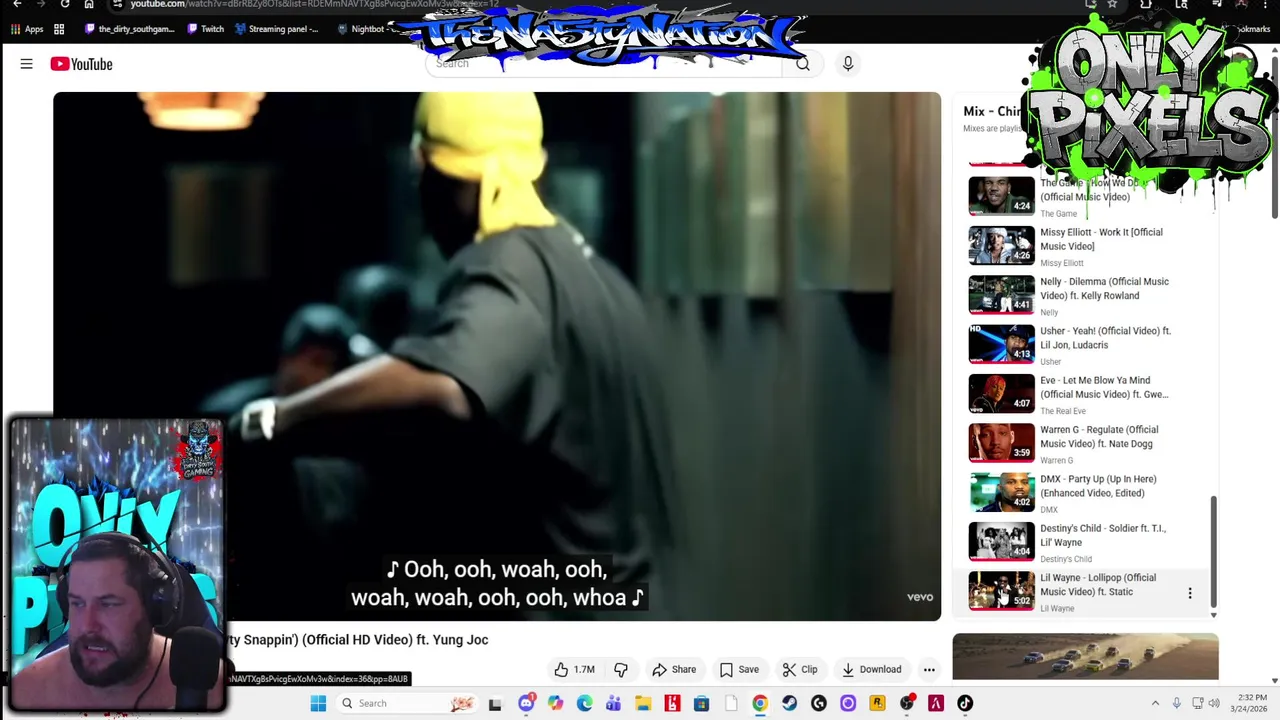This screenshot has height=720, width=1280.
Task: Launch Copilot from the taskbar
Action: [x=555, y=703]
